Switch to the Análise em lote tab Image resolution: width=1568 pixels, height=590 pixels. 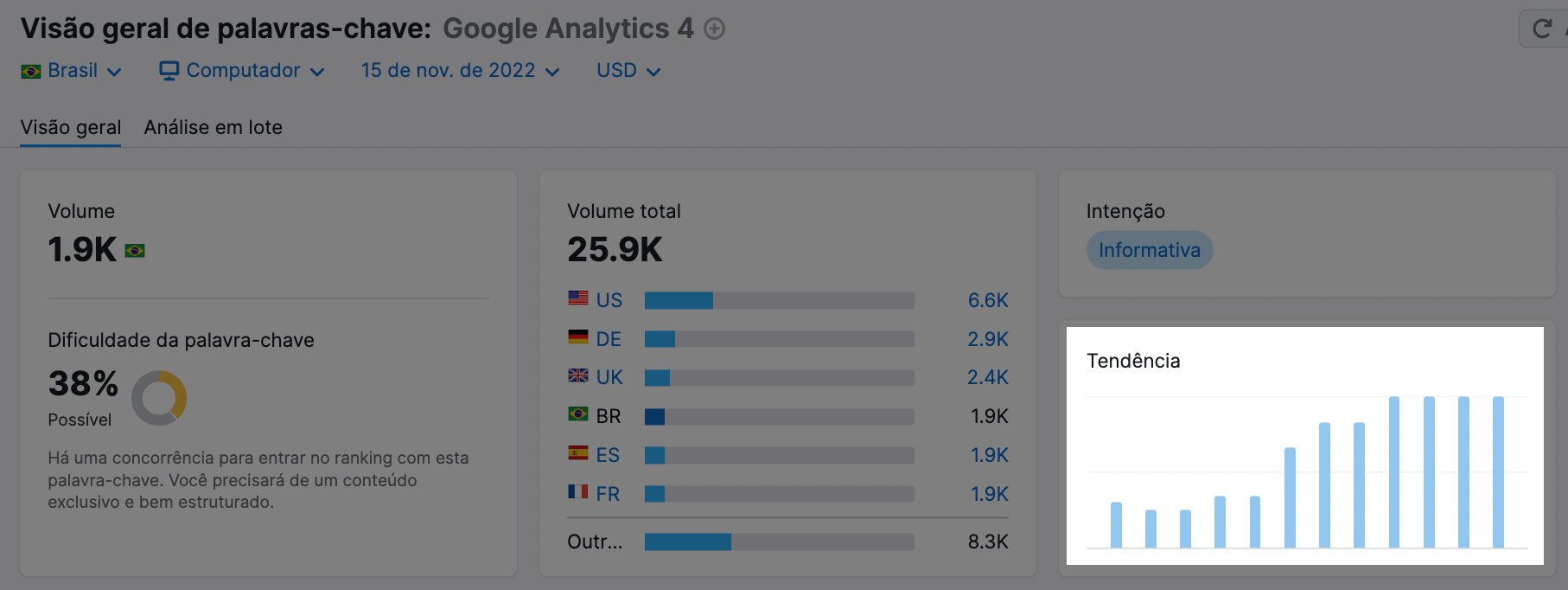(213, 127)
